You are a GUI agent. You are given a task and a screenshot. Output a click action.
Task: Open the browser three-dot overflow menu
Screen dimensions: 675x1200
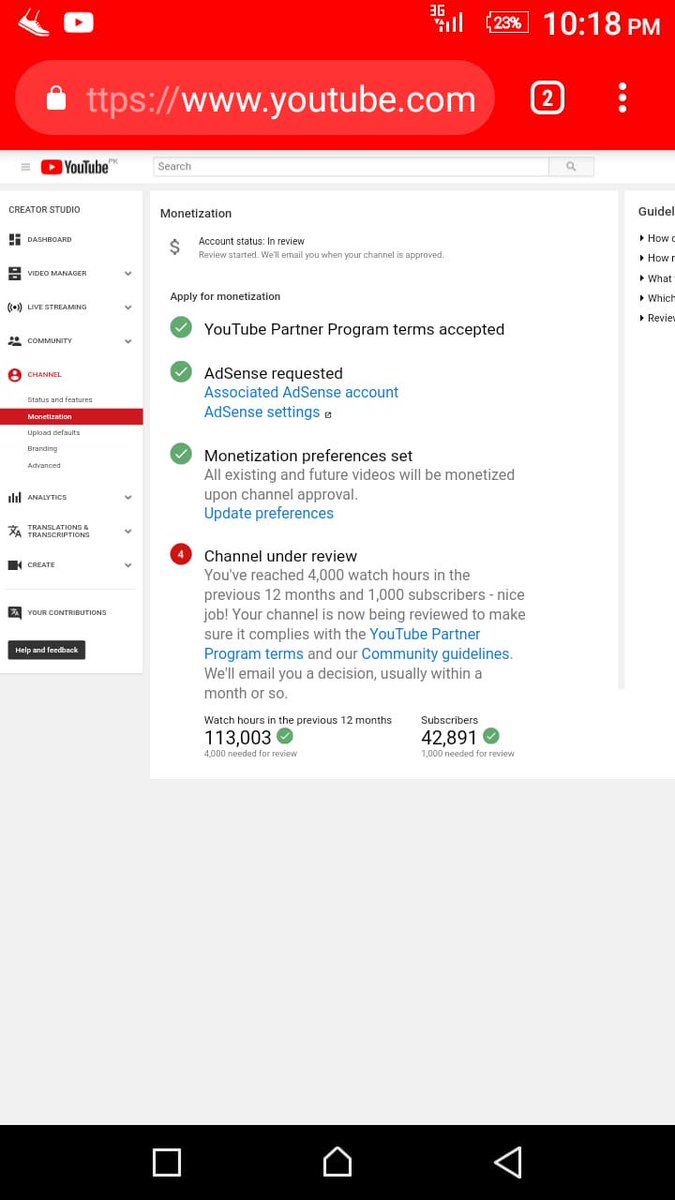coord(622,98)
